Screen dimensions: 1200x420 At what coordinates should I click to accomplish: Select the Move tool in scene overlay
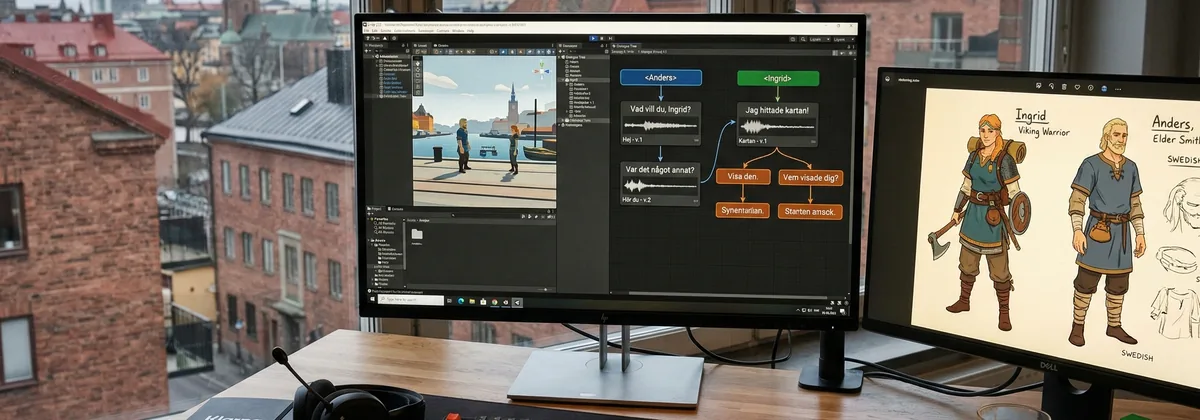pos(418,70)
